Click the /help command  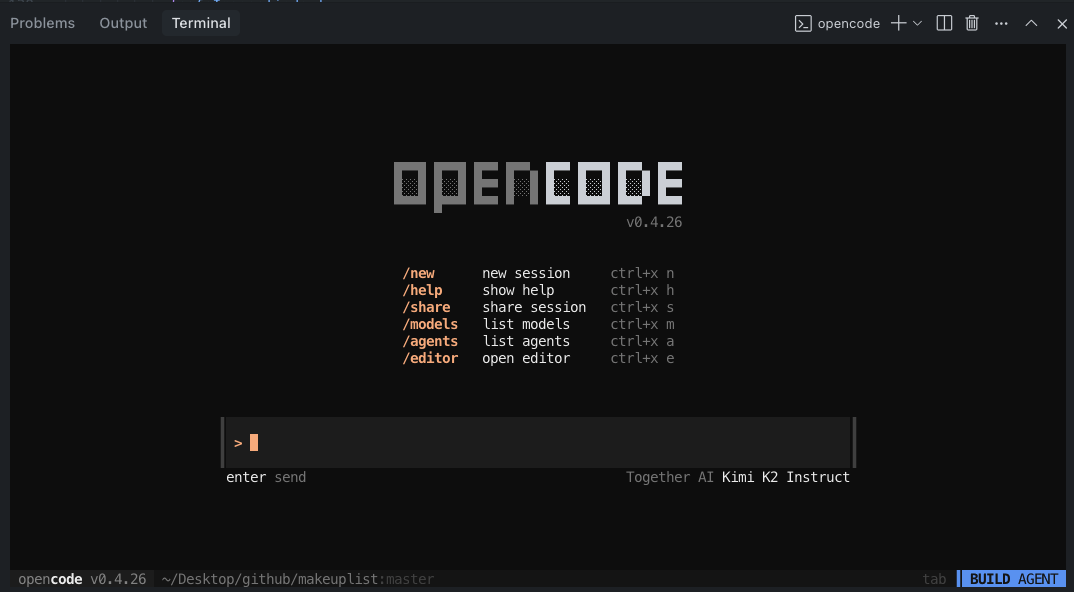tap(423, 291)
